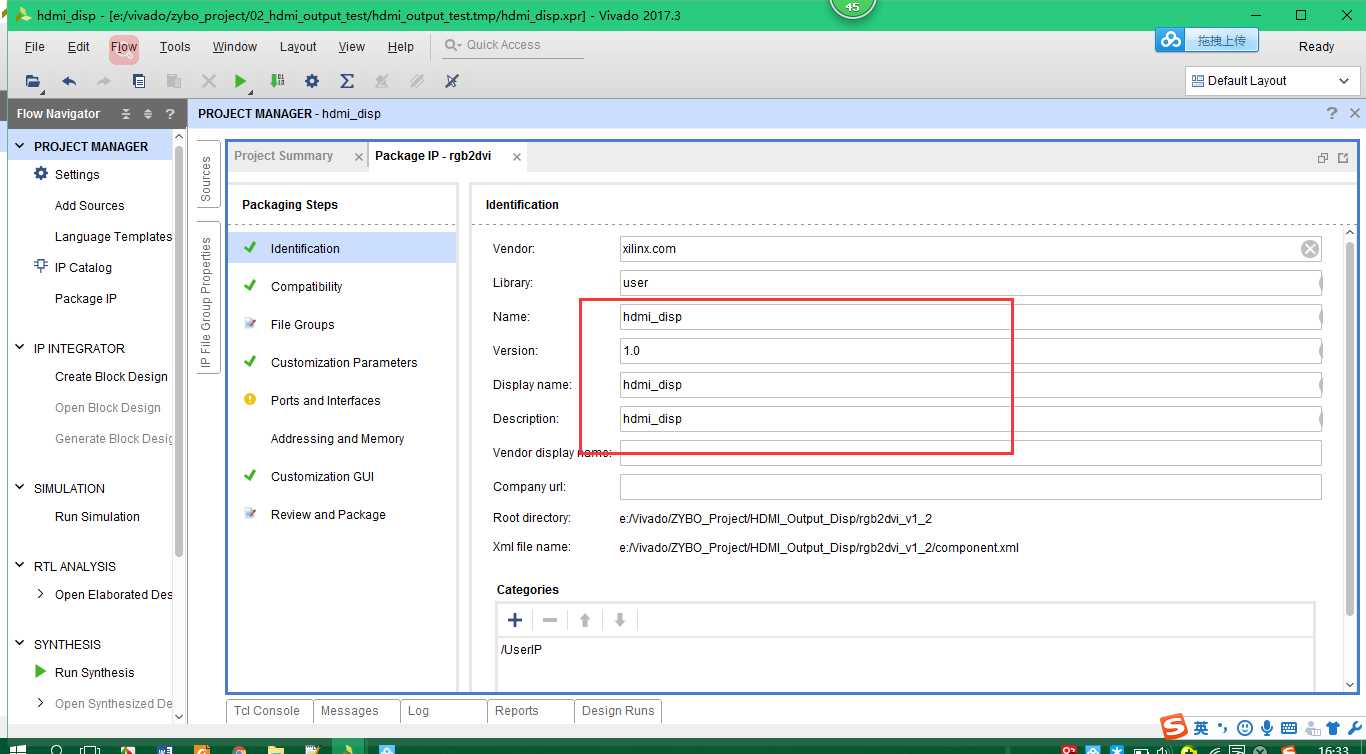Click the Company url input field

(x=970, y=487)
